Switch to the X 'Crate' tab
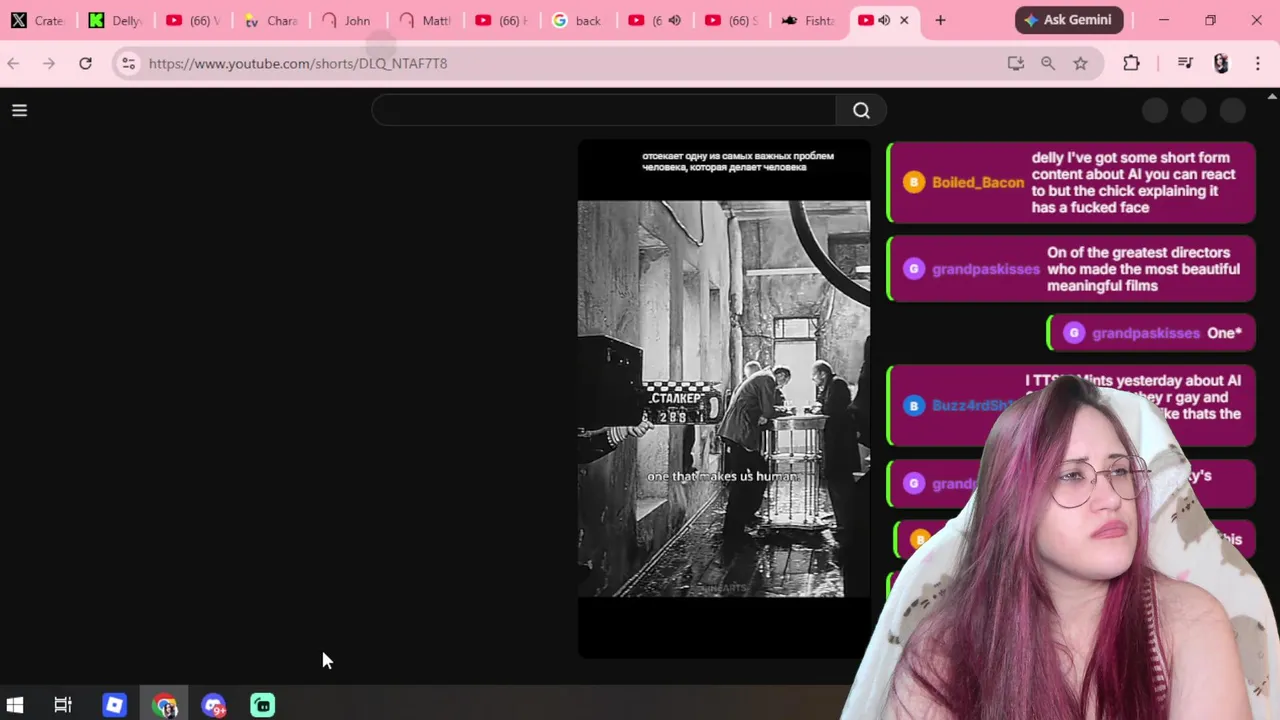 tap(37, 20)
